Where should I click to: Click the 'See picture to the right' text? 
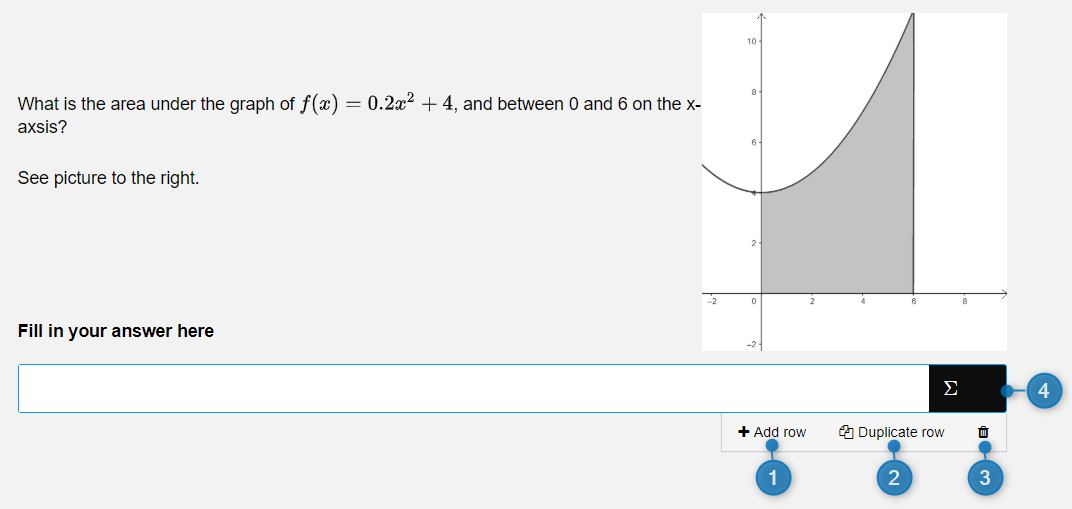[109, 179]
